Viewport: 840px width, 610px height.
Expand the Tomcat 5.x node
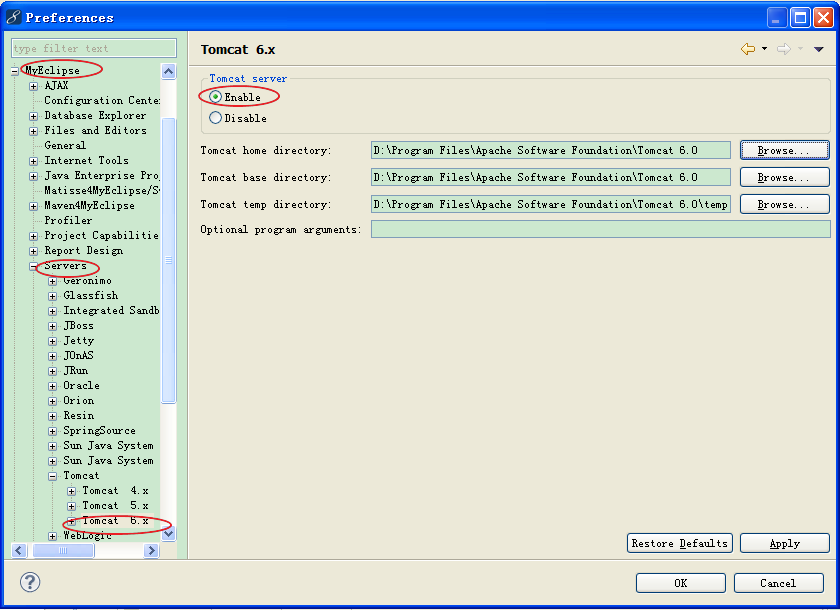(x=71, y=506)
